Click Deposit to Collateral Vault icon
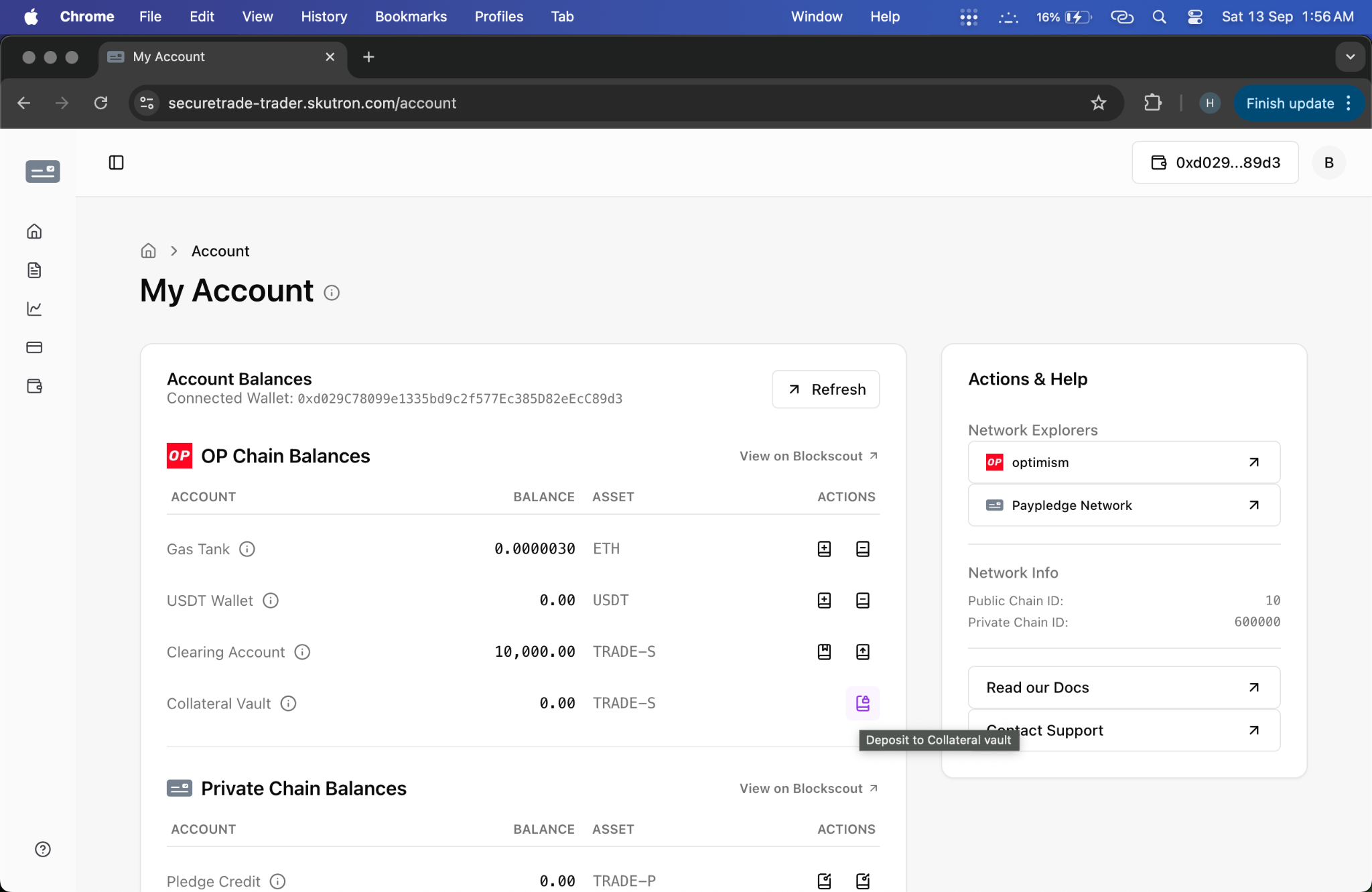This screenshot has width=1372, height=892. click(x=863, y=703)
